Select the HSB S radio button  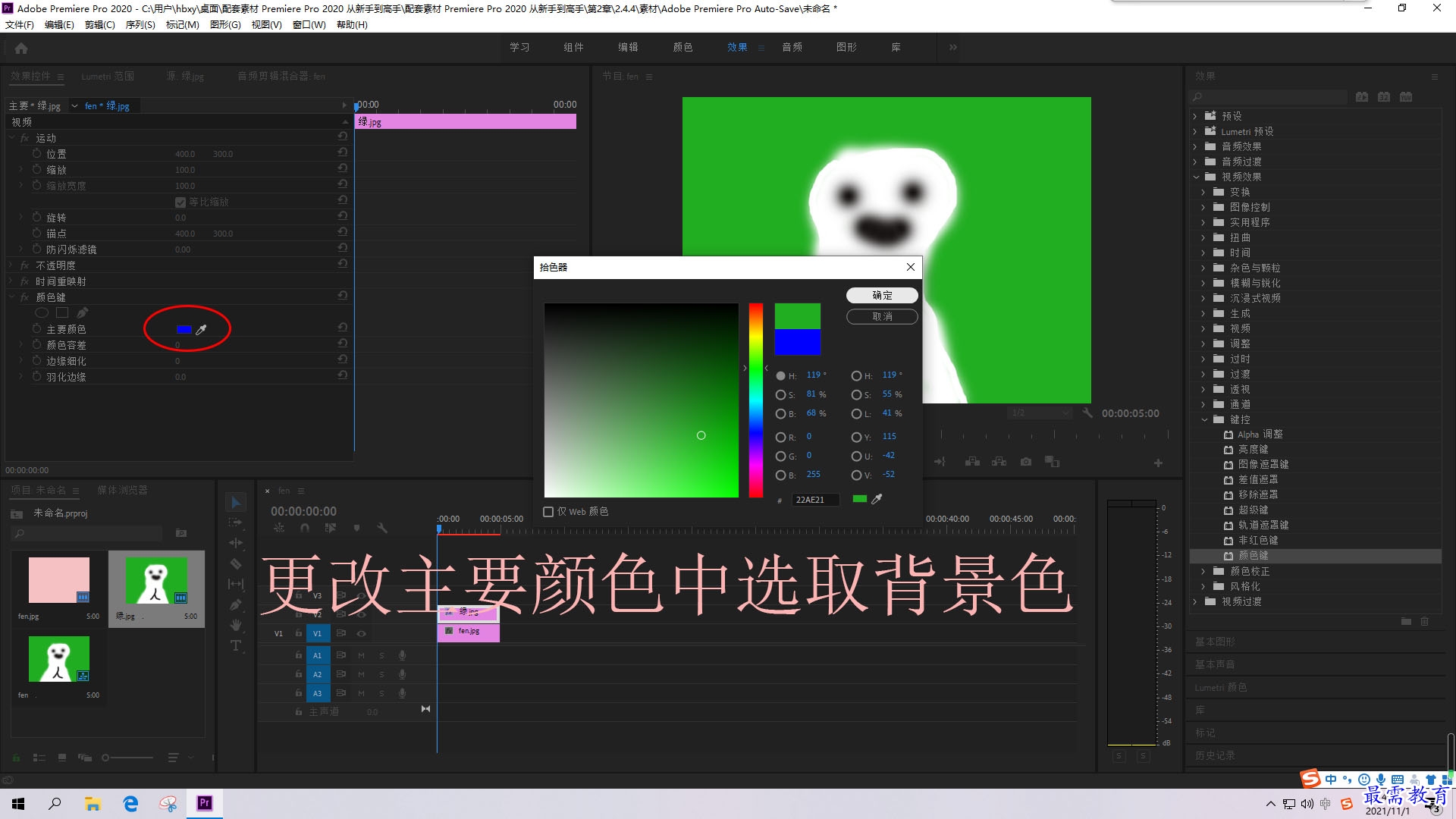(x=780, y=394)
